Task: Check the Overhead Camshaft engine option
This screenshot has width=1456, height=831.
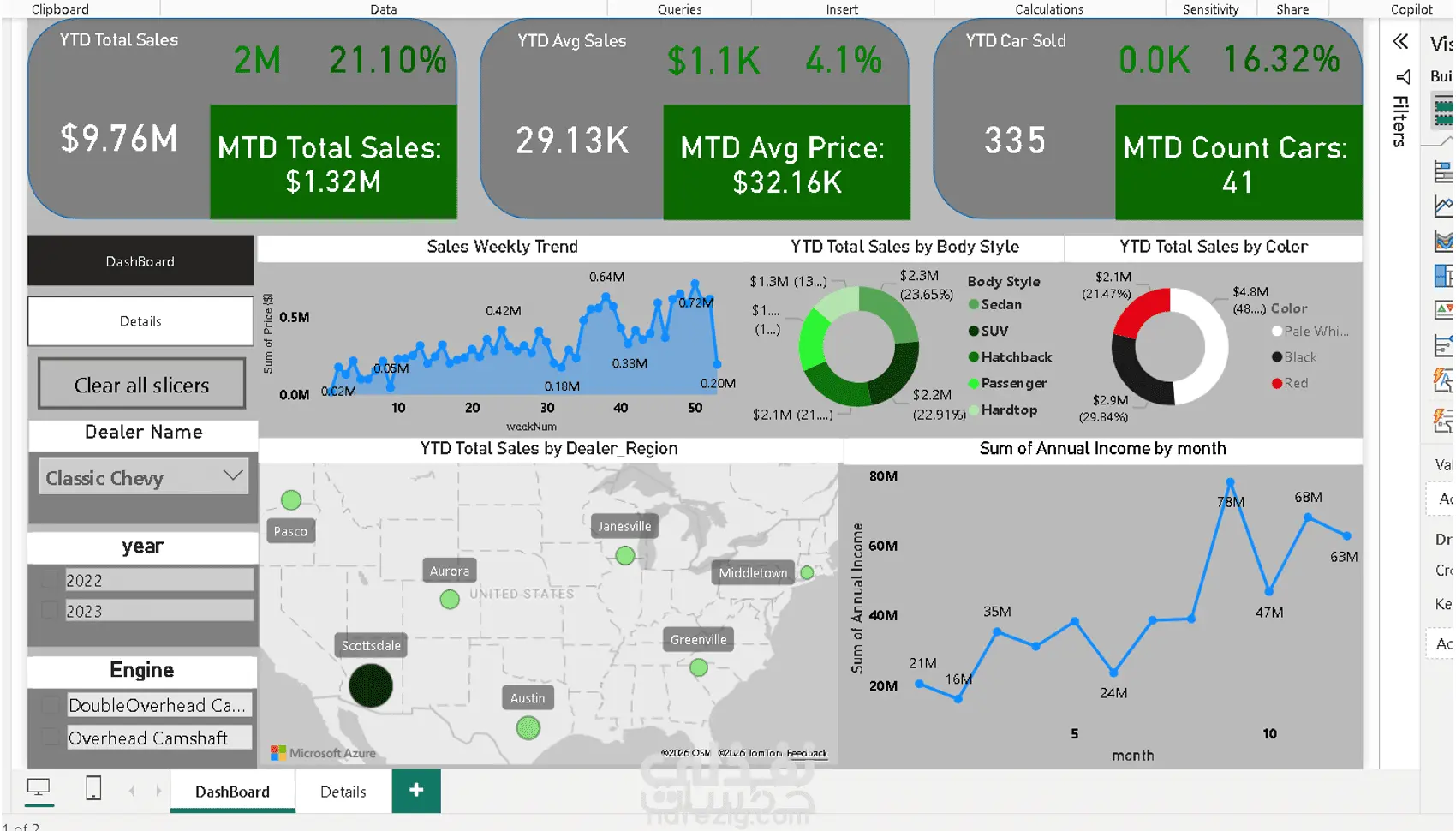Action: click(51, 738)
